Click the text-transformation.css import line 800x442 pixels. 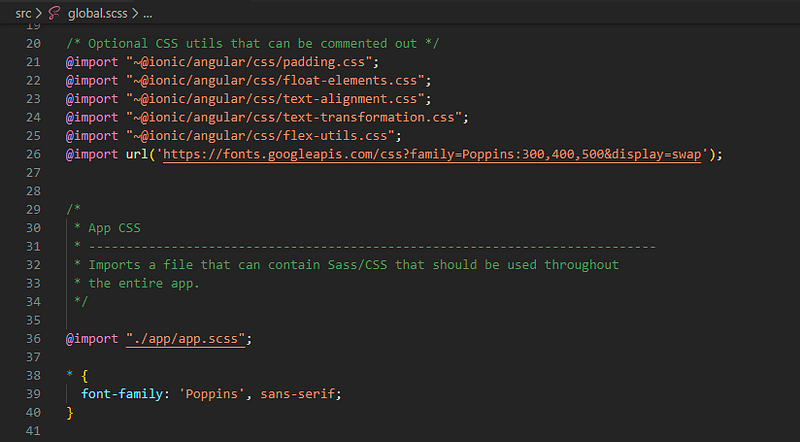coord(267,117)
